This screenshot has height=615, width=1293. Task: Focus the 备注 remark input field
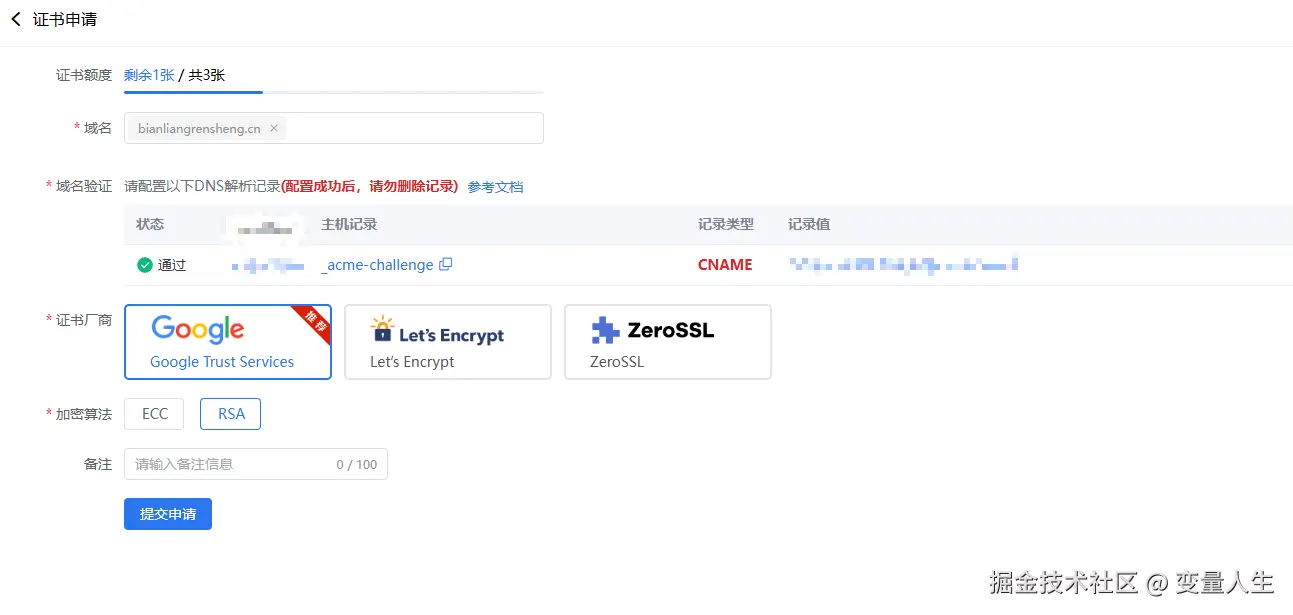256,464
